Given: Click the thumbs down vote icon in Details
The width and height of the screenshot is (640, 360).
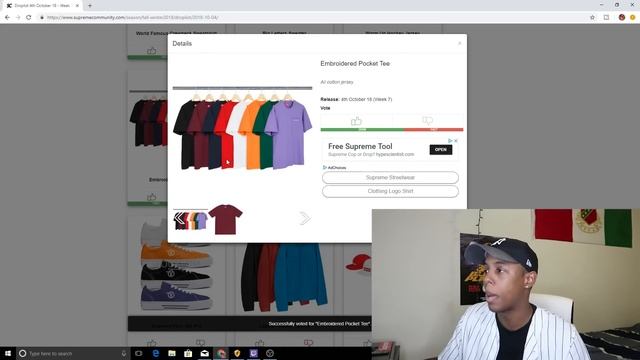Looking at the screenshot, I should 427,120.
